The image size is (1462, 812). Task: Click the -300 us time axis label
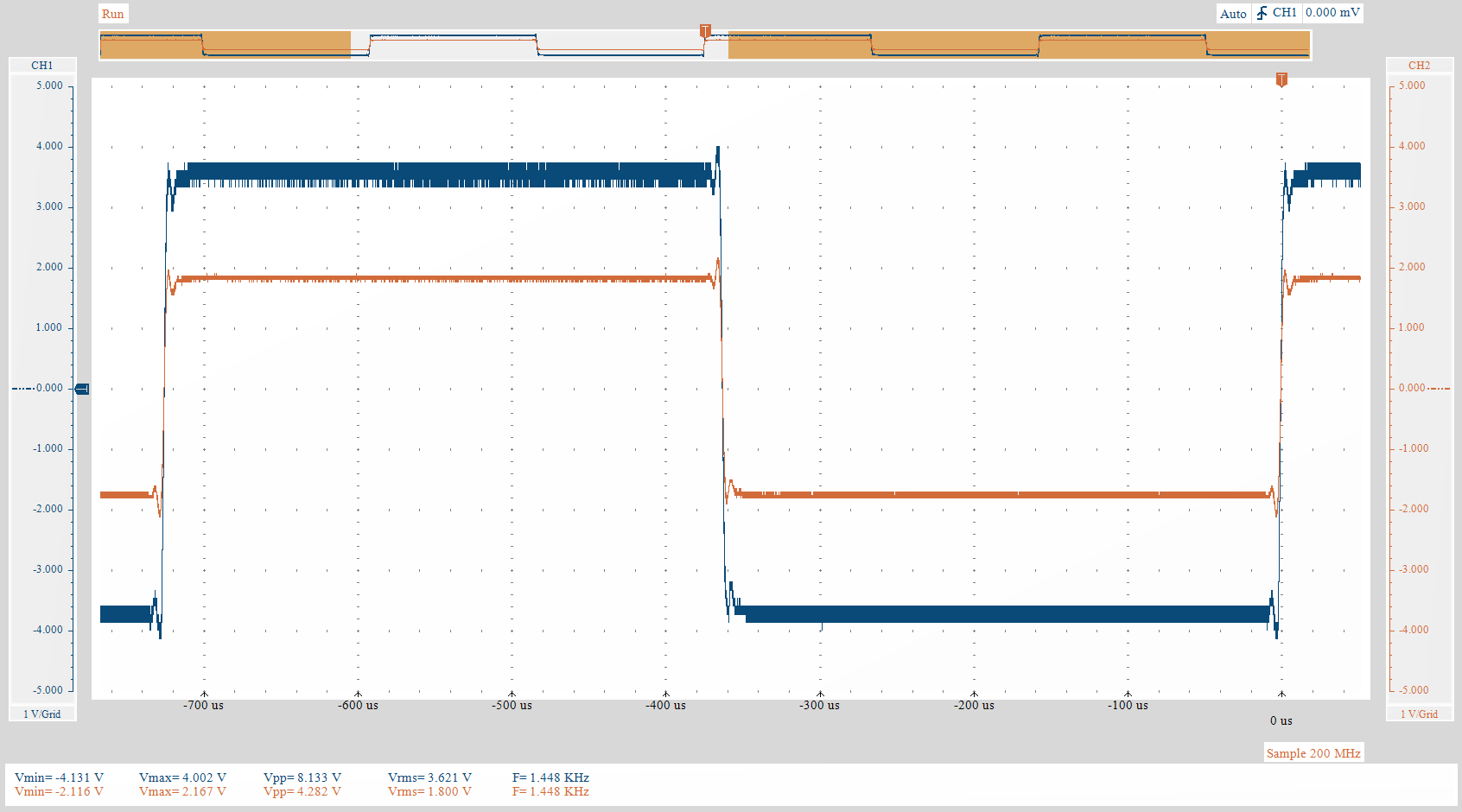click(819, 705)
